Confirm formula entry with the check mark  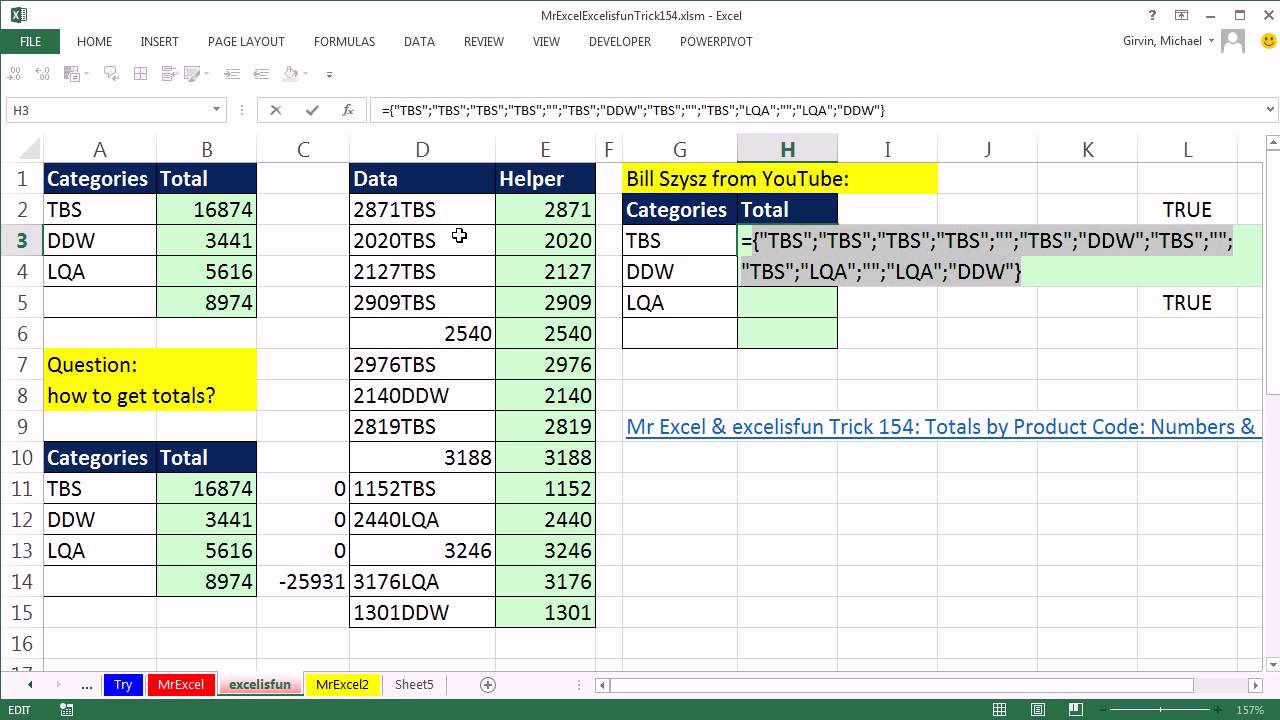click(312, 110)
